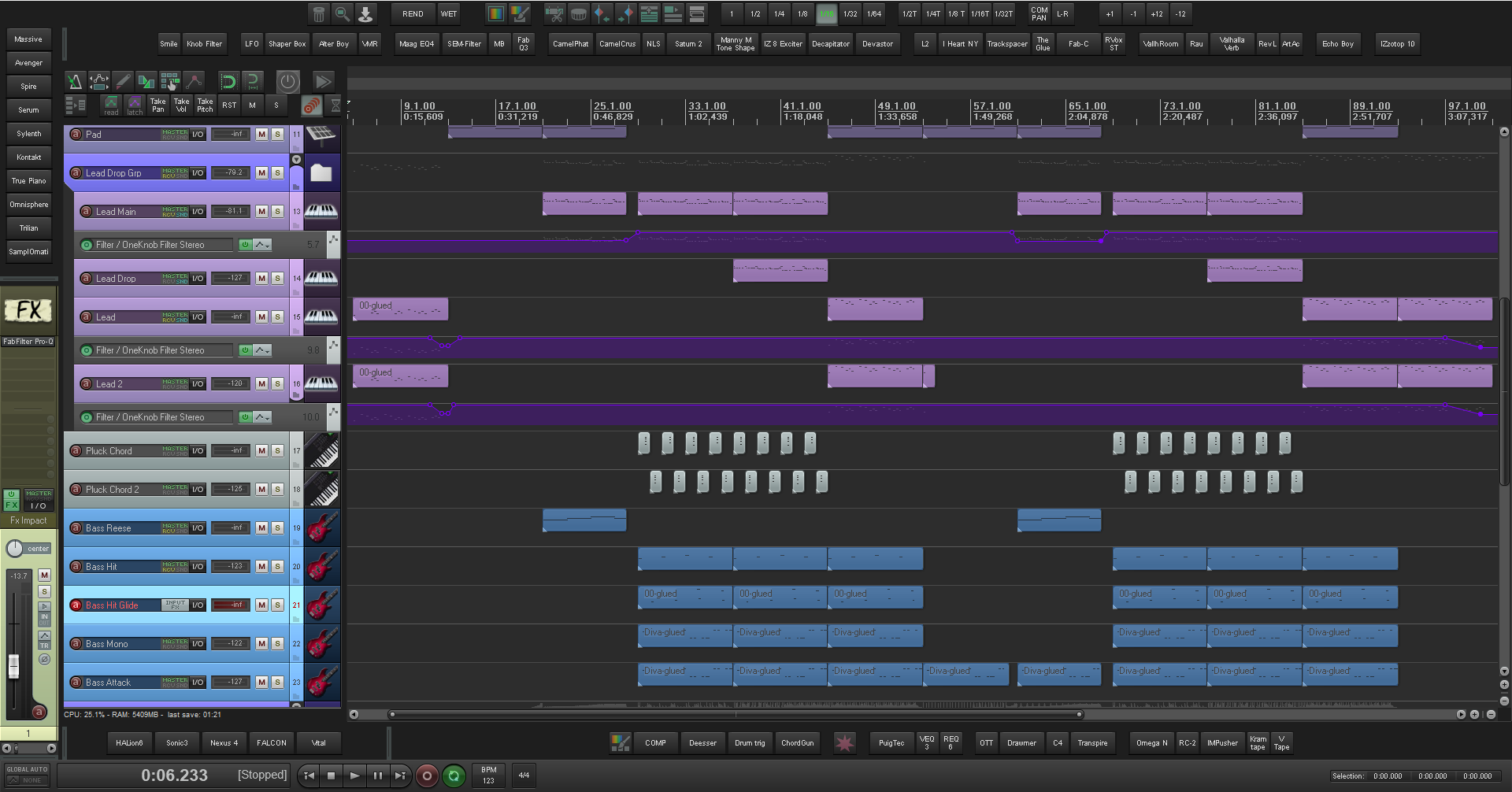The height and width of the screenshot is (792, 1512).
Task: Click the drum icon in top toolbar
Action: click(x=578, y=13)
